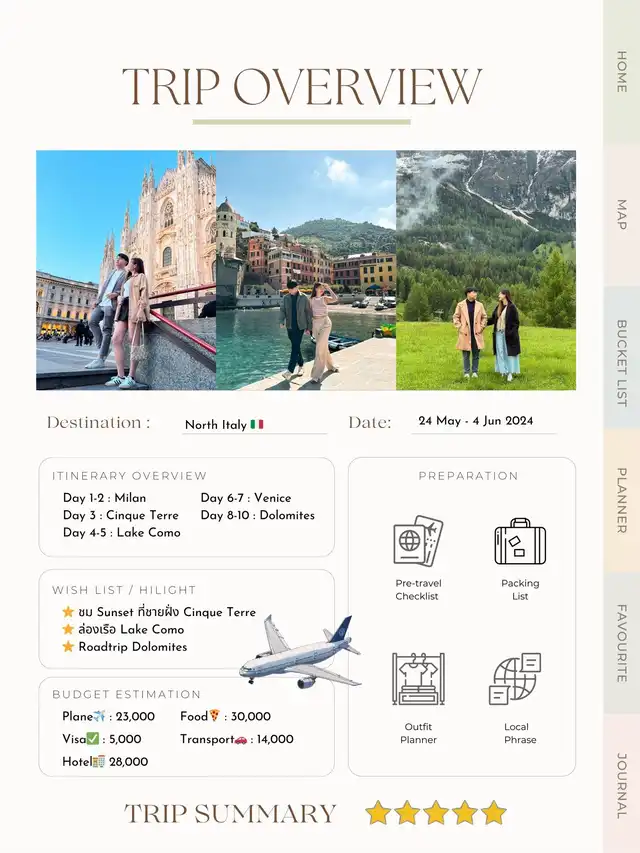Open the Outfit Planner clothes rack icon
Image resolution: width=640 pixels, height=853 pixels.
418,679
